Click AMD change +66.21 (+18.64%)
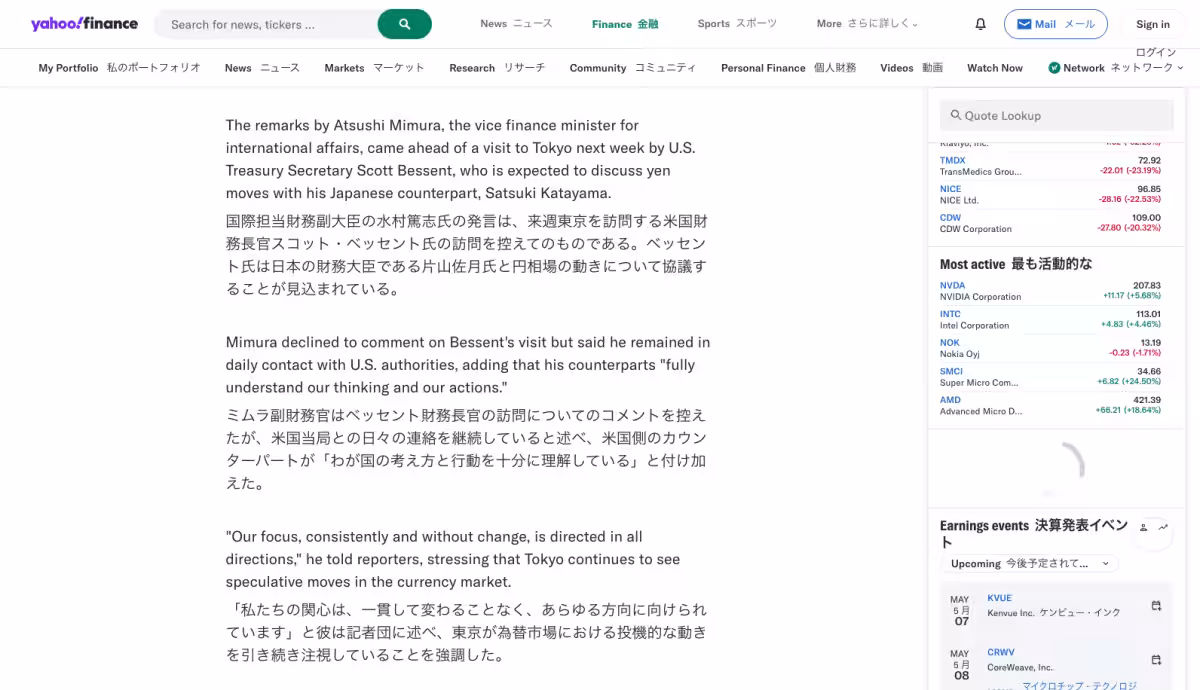Image resolution: width=1200 pixels, height=690 pixels. coord(1128,410)
